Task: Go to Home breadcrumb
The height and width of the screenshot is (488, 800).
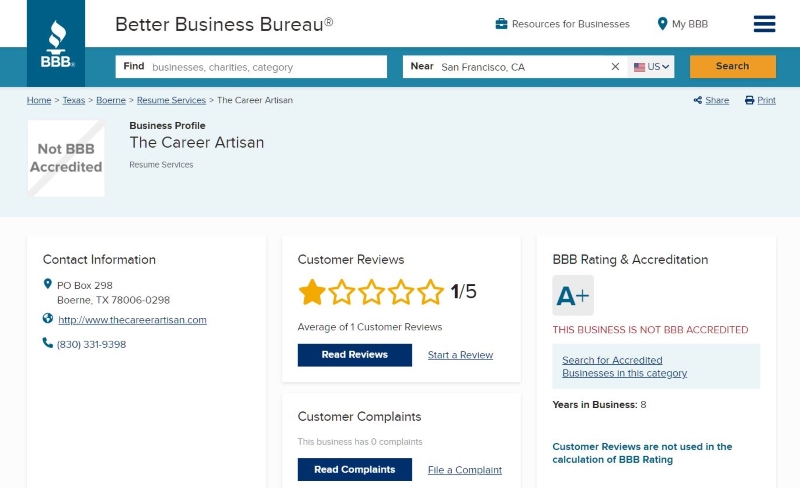Action: 39,100
